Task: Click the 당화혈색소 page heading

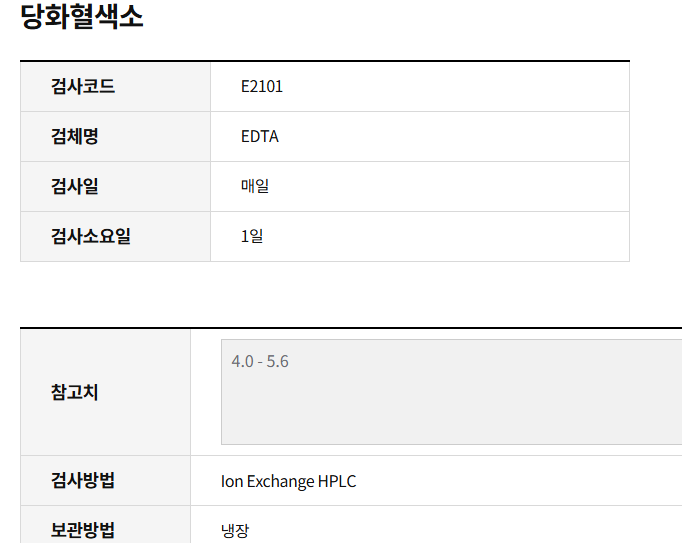Action: tap(82, 17)
